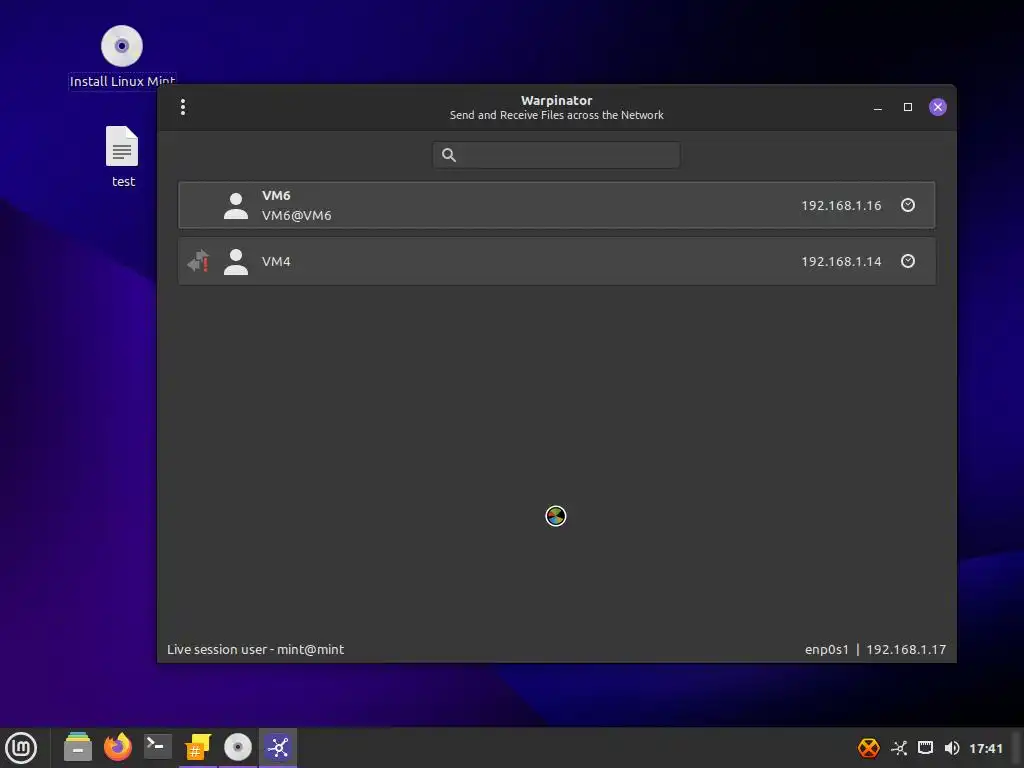This screenshot has height=768, width=1024.
Task: Click the status text mint@mint
Action: [310, 650]
